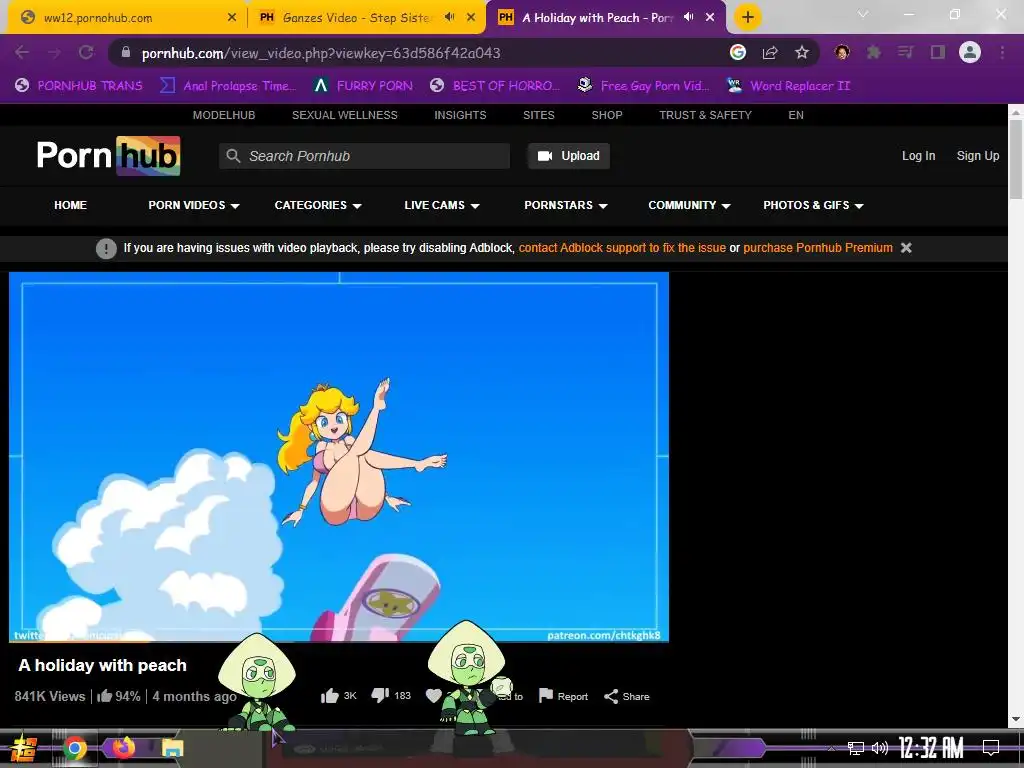View site info via the lock icon

[x=126, y=52]
